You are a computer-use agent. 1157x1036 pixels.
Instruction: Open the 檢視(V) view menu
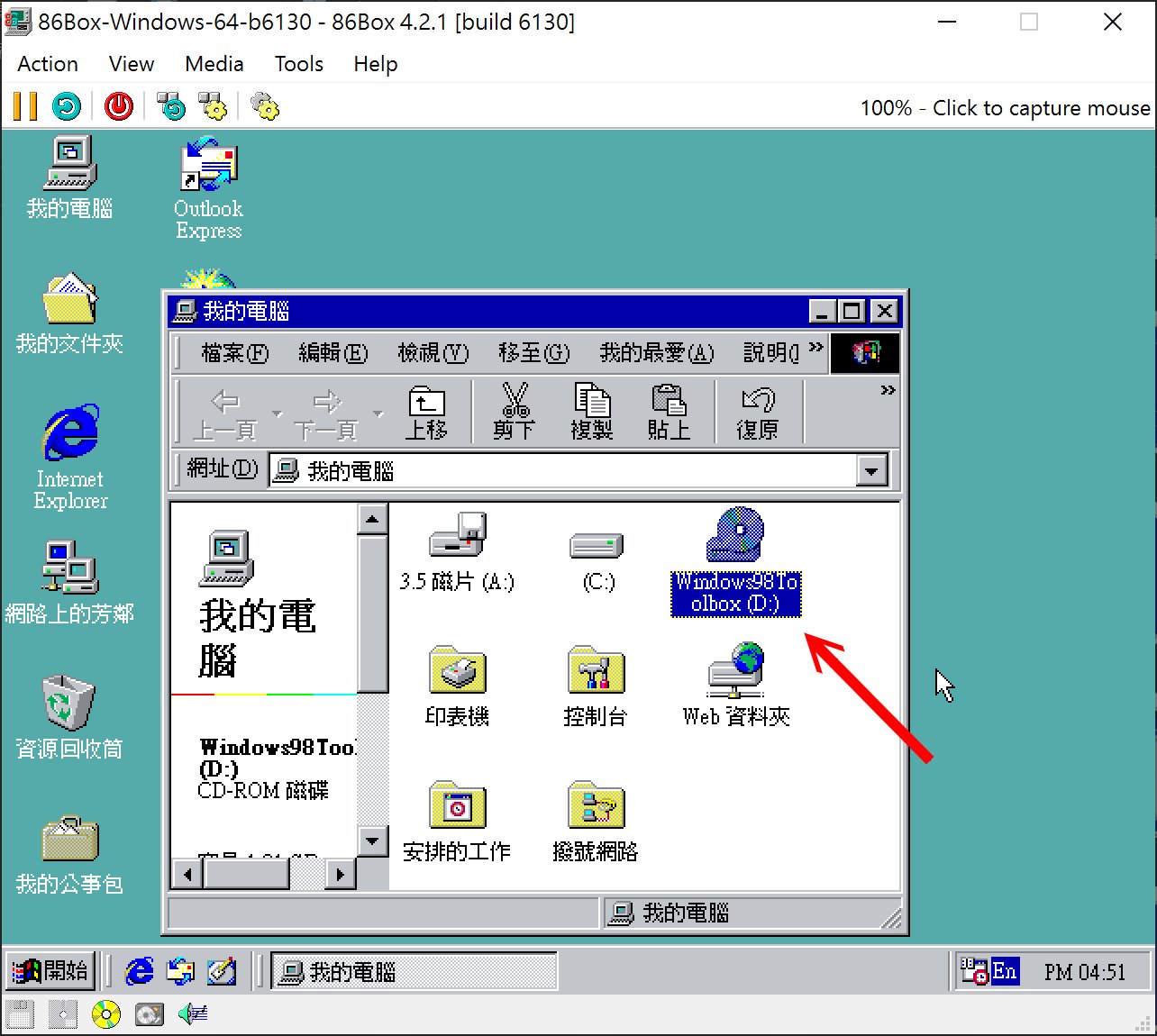(x=433, y=353)
